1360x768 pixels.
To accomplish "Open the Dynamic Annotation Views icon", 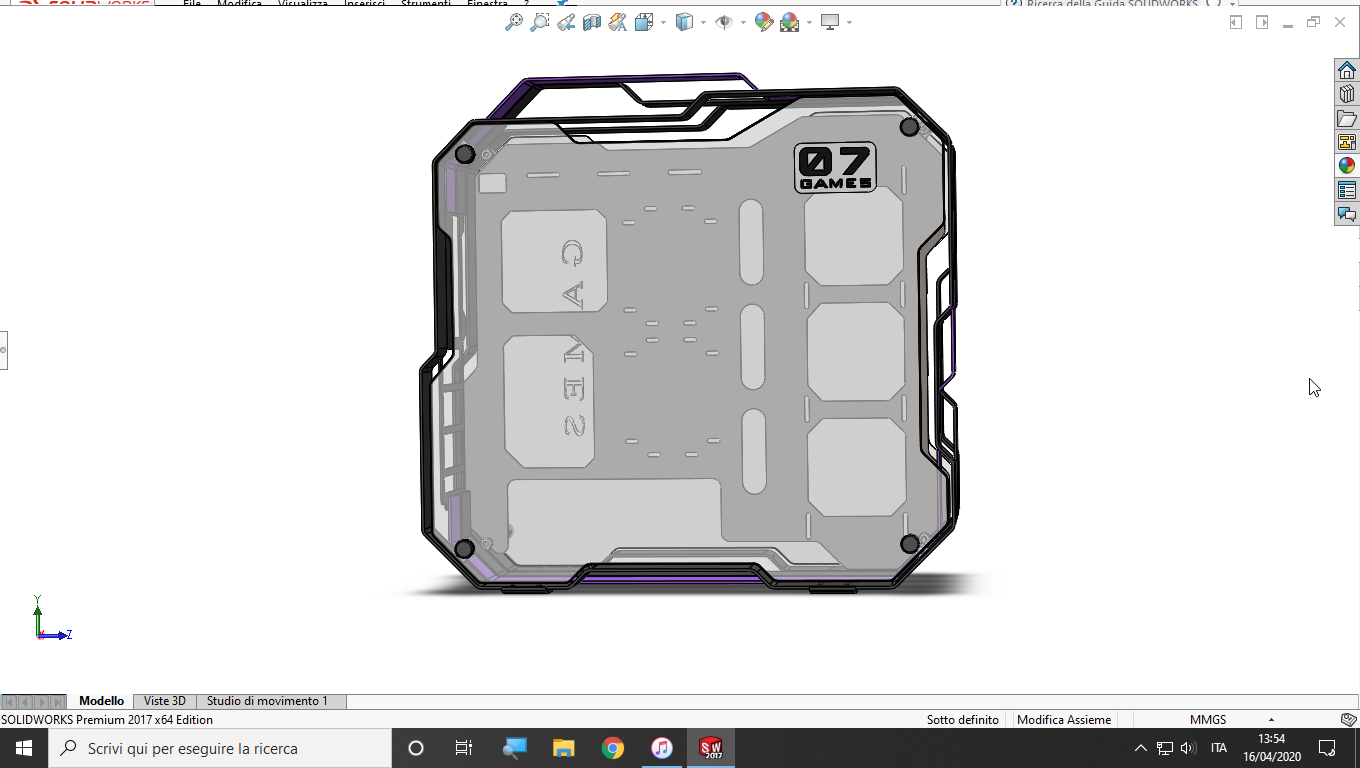I will pyautogui.click(x=618, y=22).
